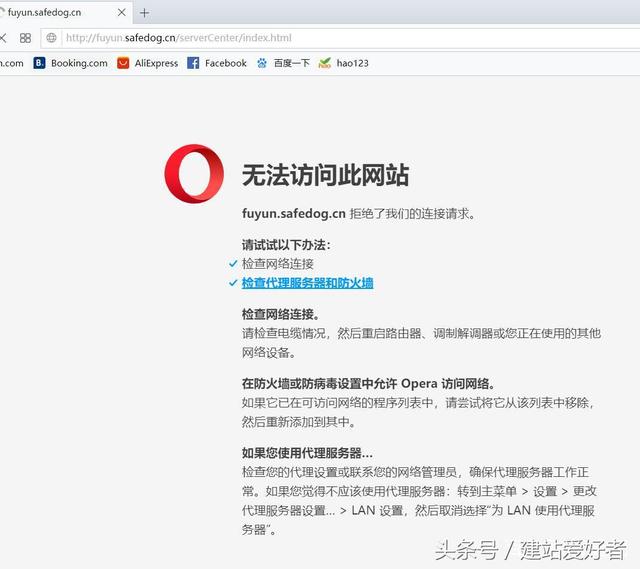
Task: Open Booking.com bookmark icon
Action: [39, 63]
